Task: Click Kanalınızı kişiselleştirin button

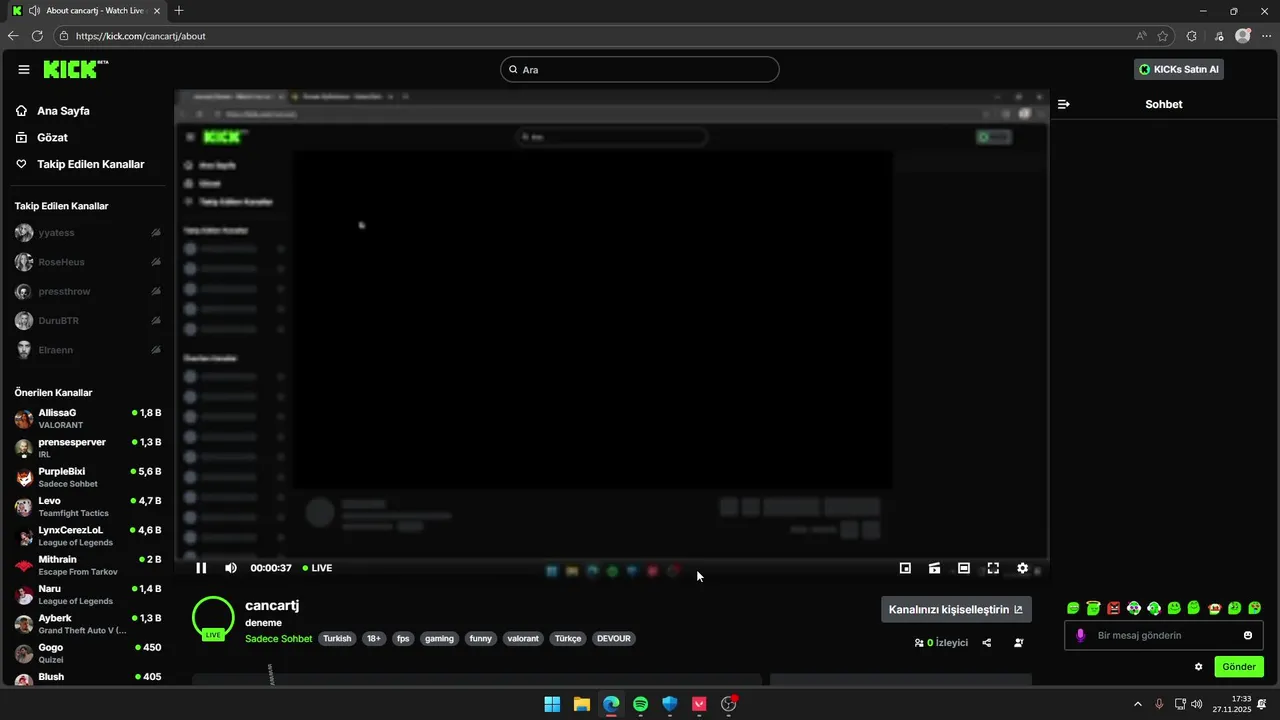Action: pyautogui.click(x=956, y=609)
